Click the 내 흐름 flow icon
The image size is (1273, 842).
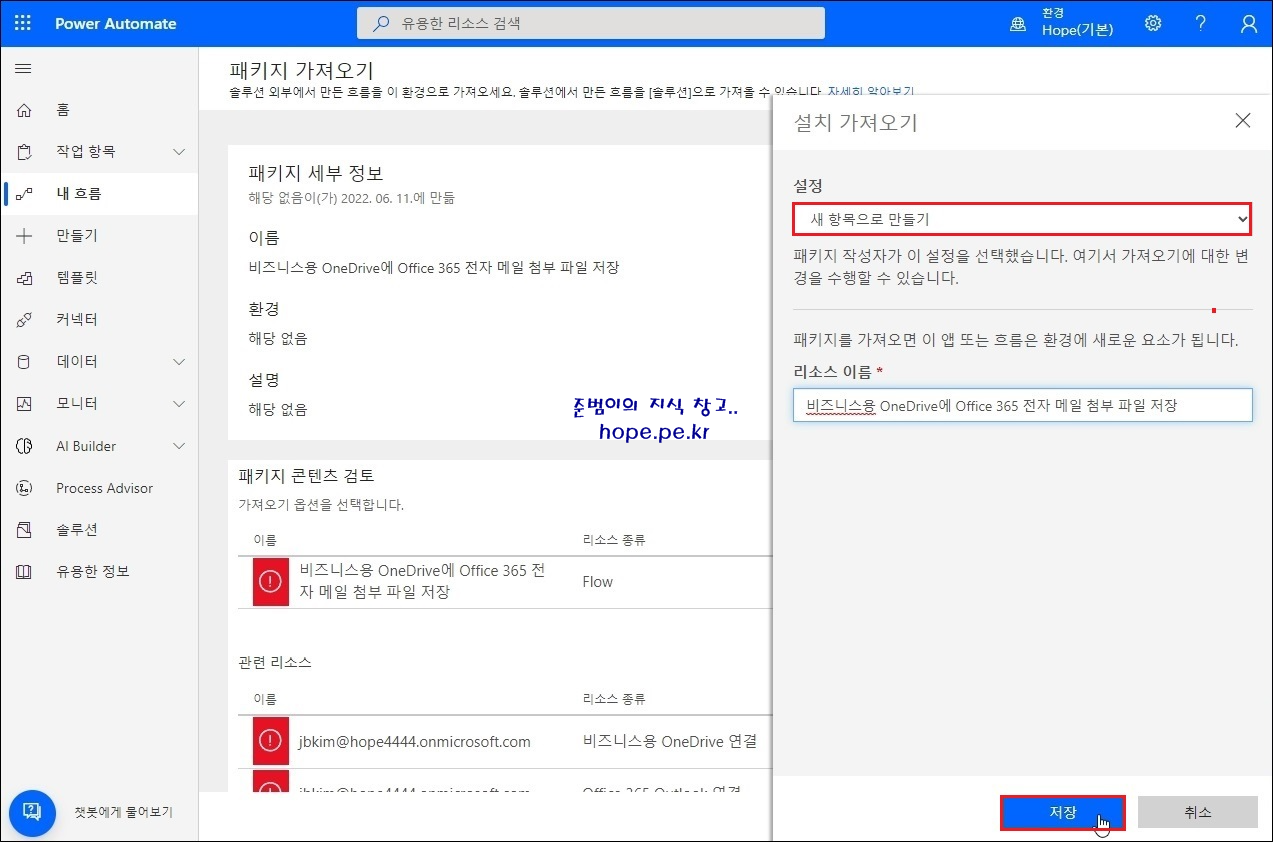[x=24, y=194]
